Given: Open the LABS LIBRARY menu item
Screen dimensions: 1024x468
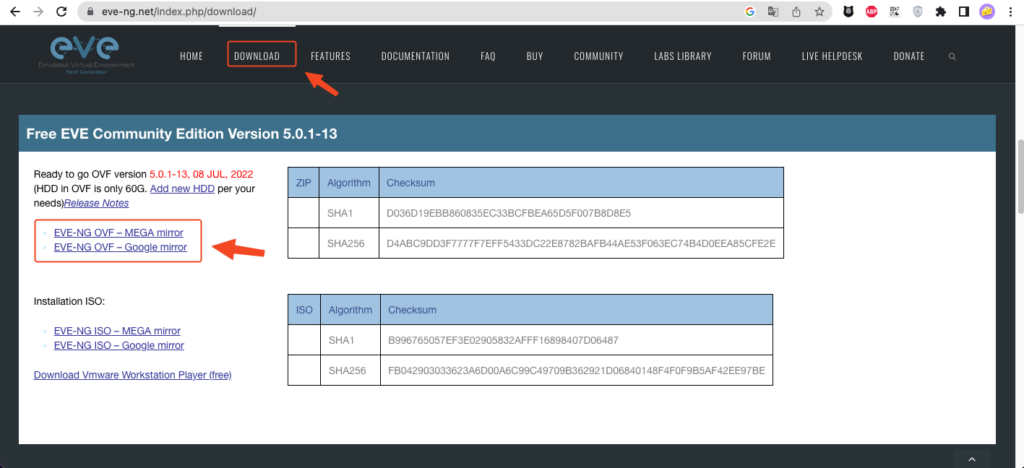Looking at the screenshot, I should pyautogui.click(x=682, y=56).
